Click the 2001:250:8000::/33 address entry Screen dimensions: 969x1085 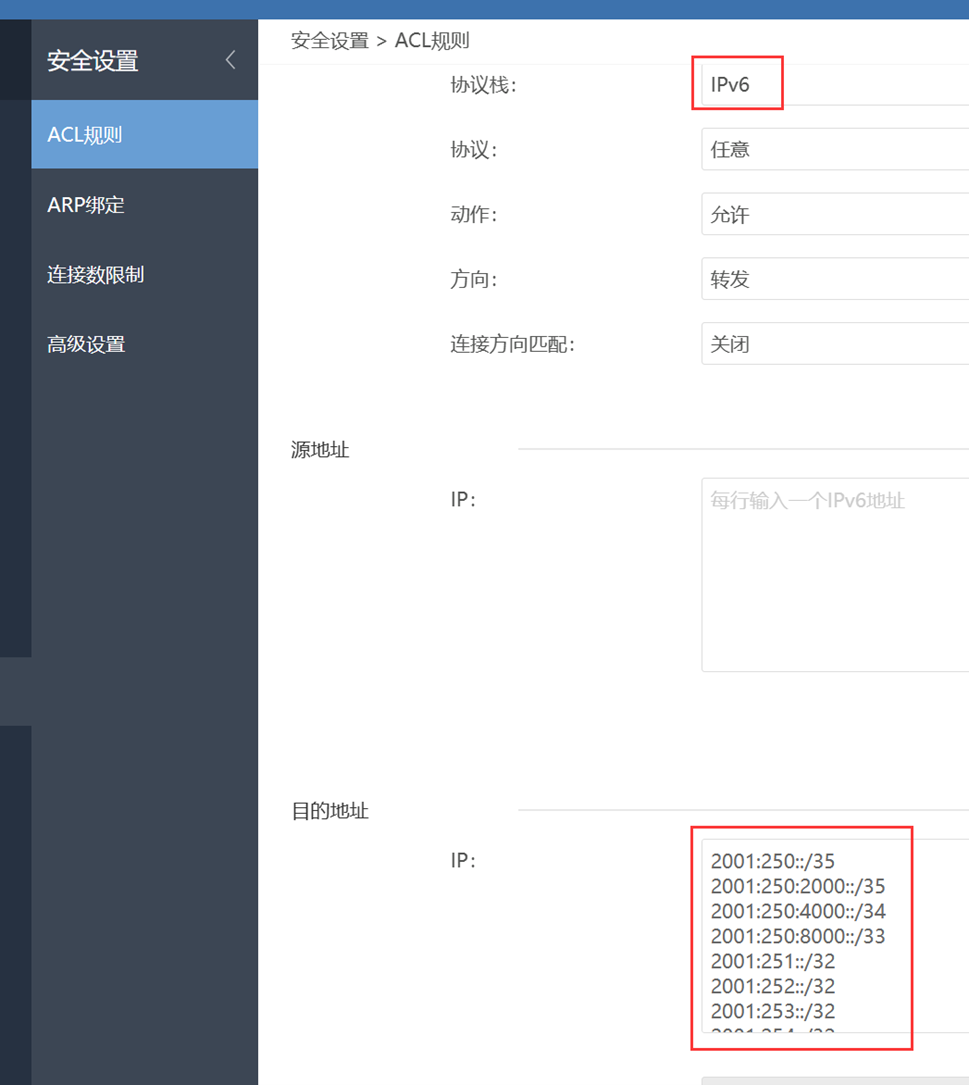click(797, 936)
